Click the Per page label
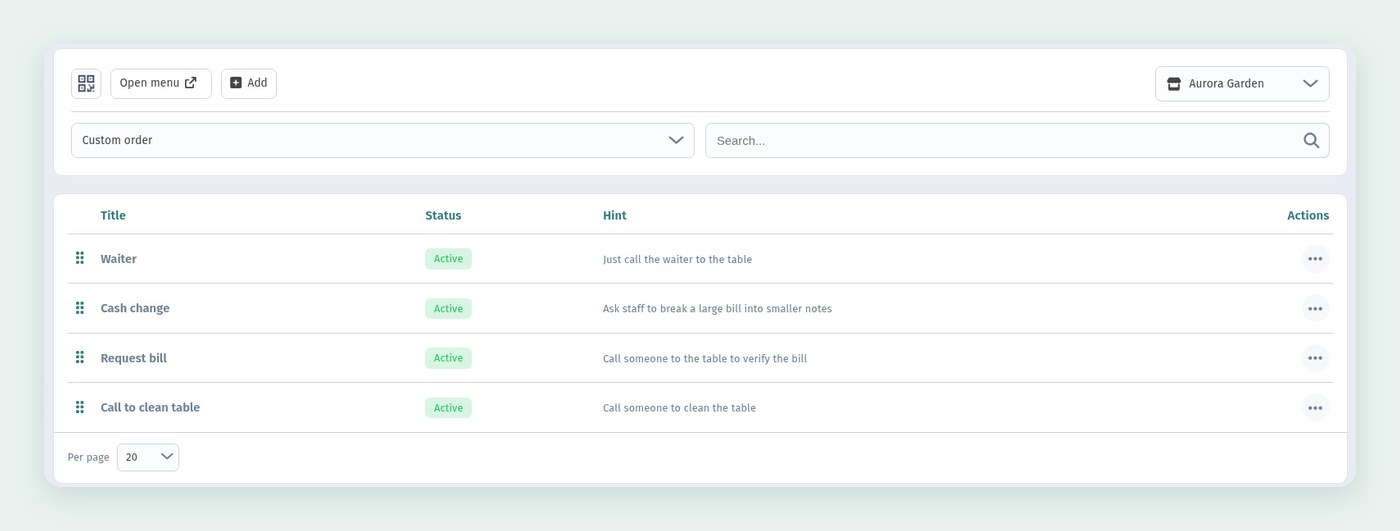The image size is (1400, 531). (x=88, y=457)
